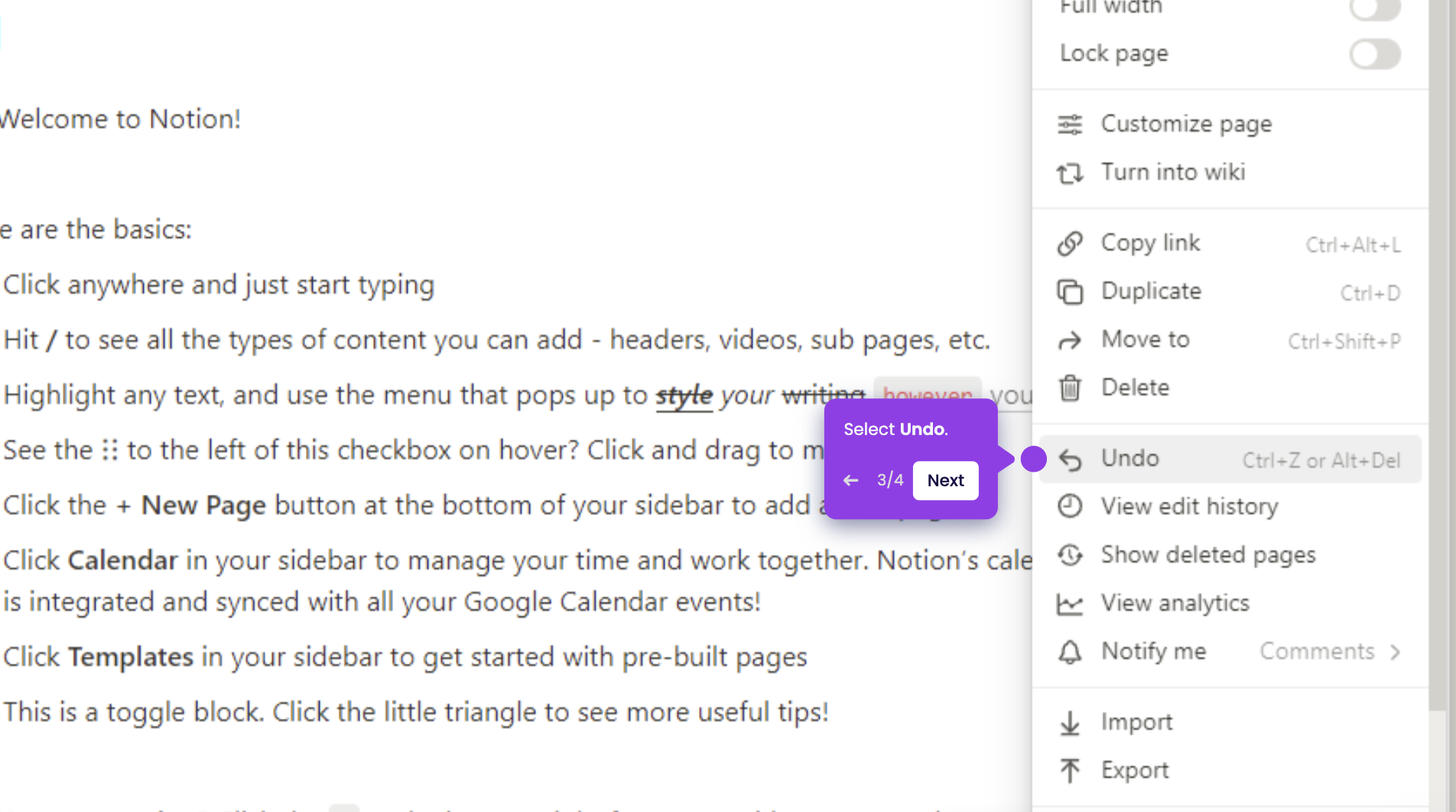Screen dimensions: 1456x812
Task: Click the Delete trash icon
Action: coord(1071,388)
